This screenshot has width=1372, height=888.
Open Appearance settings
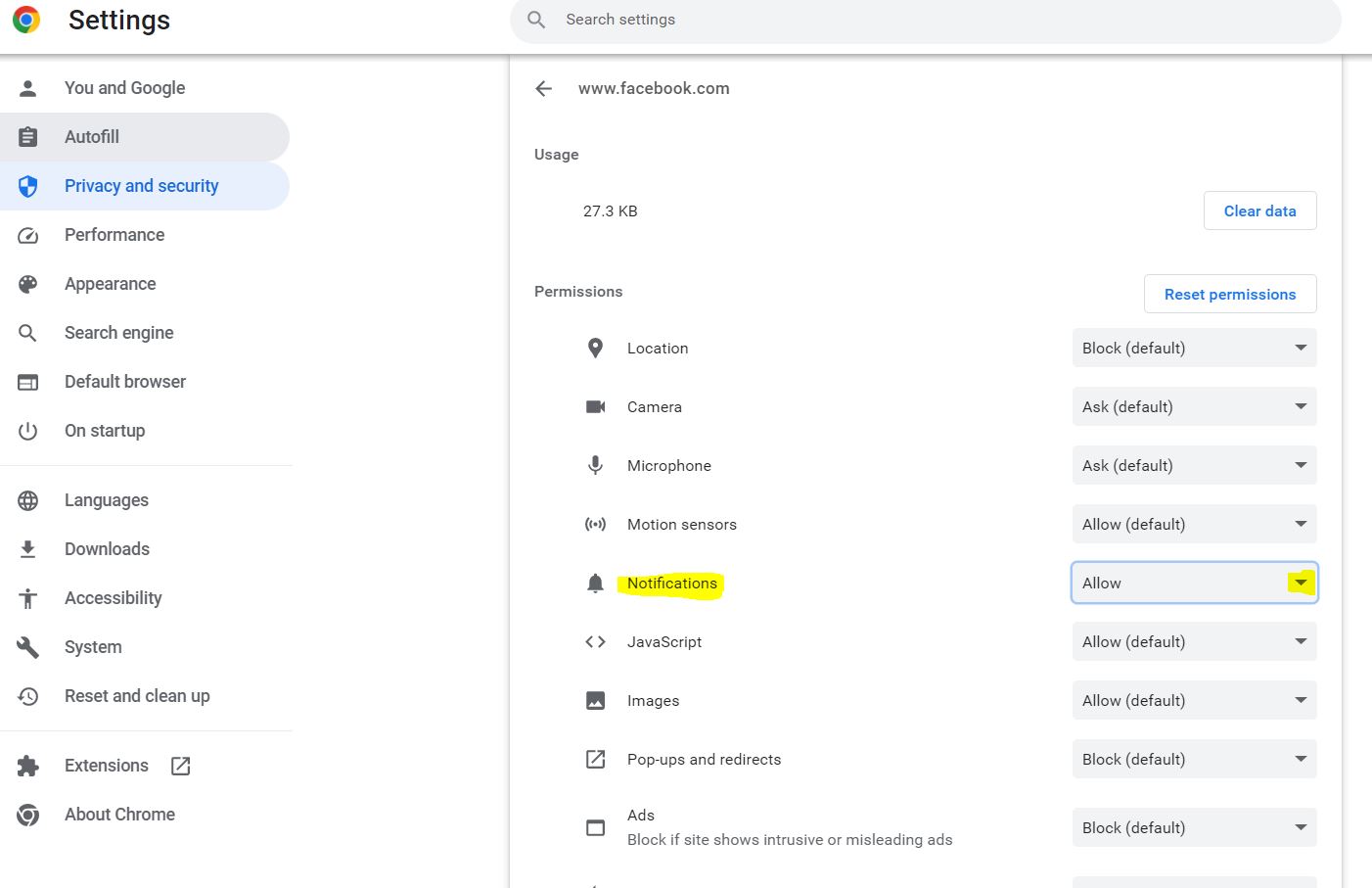(x=145, y=284)
